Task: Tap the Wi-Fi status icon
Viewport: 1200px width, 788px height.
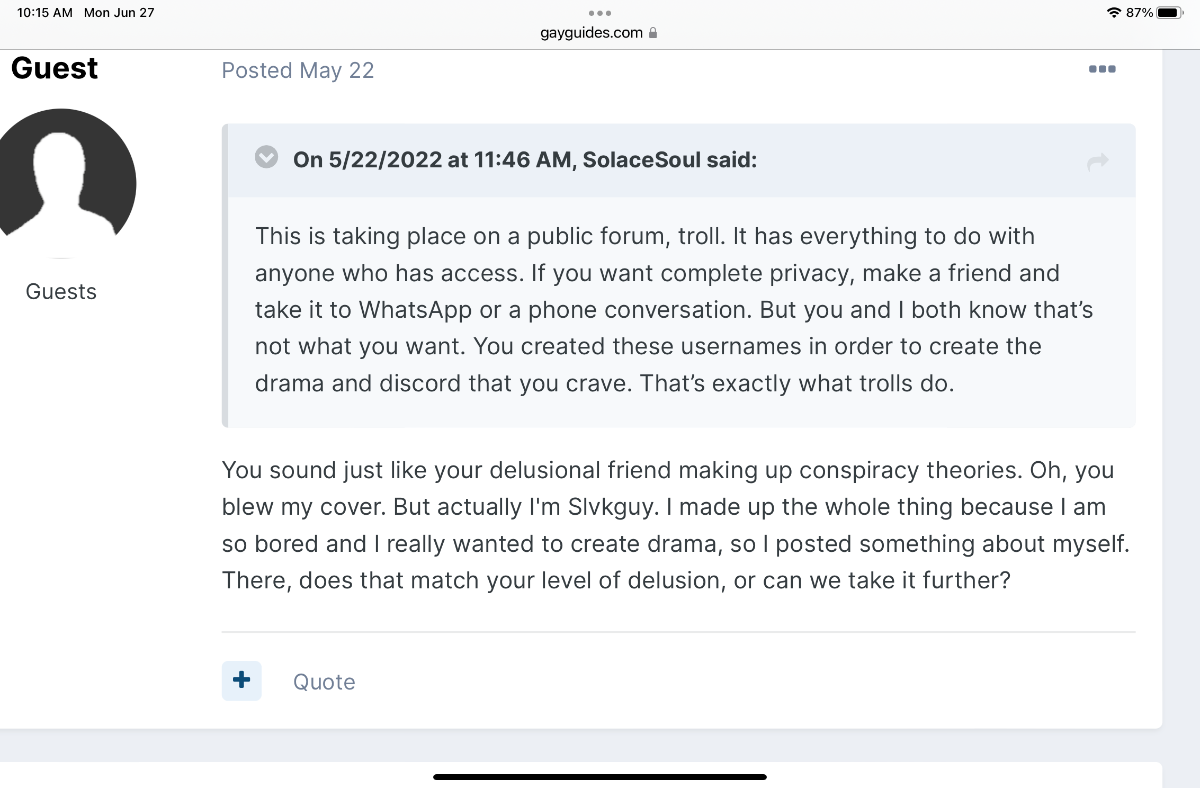Action: click(1114, 13)
